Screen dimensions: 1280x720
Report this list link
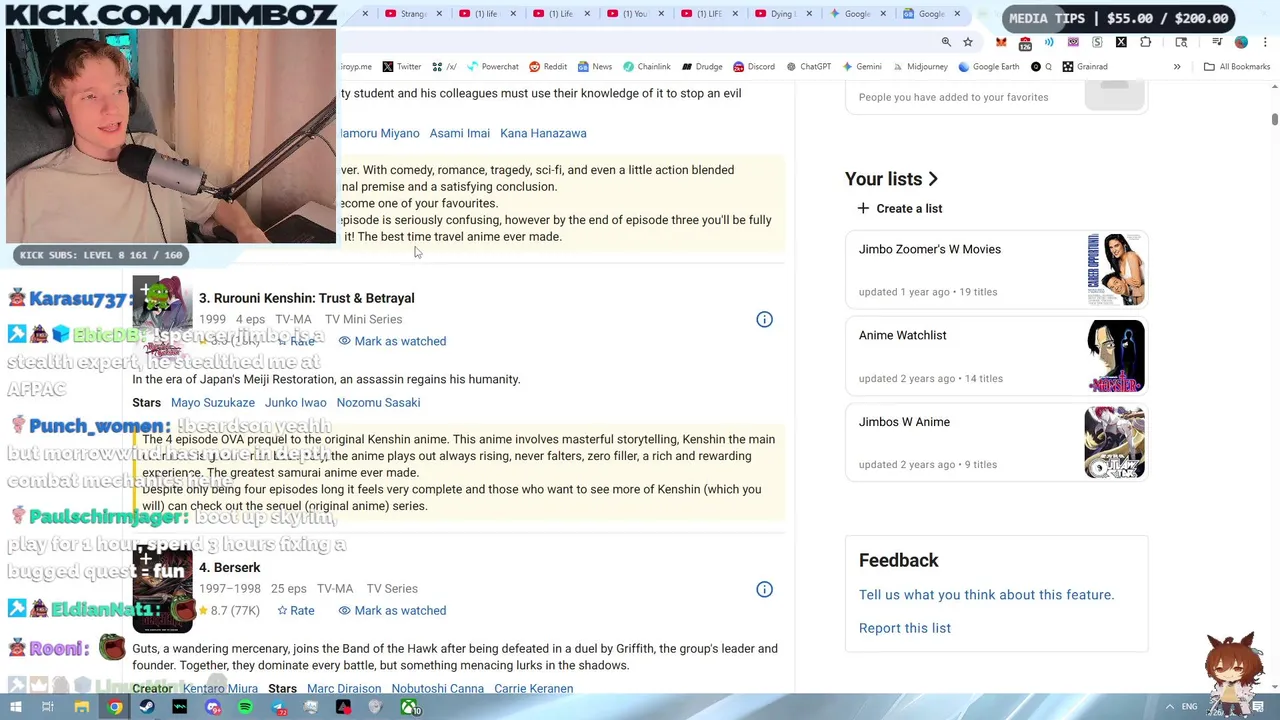pos(905,628)
